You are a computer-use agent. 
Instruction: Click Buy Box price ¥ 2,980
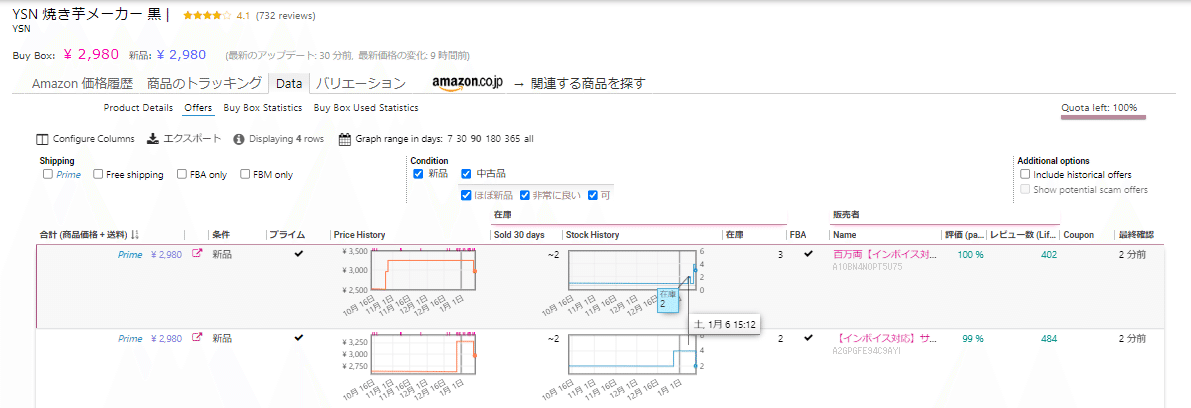(x=90, y=54)
